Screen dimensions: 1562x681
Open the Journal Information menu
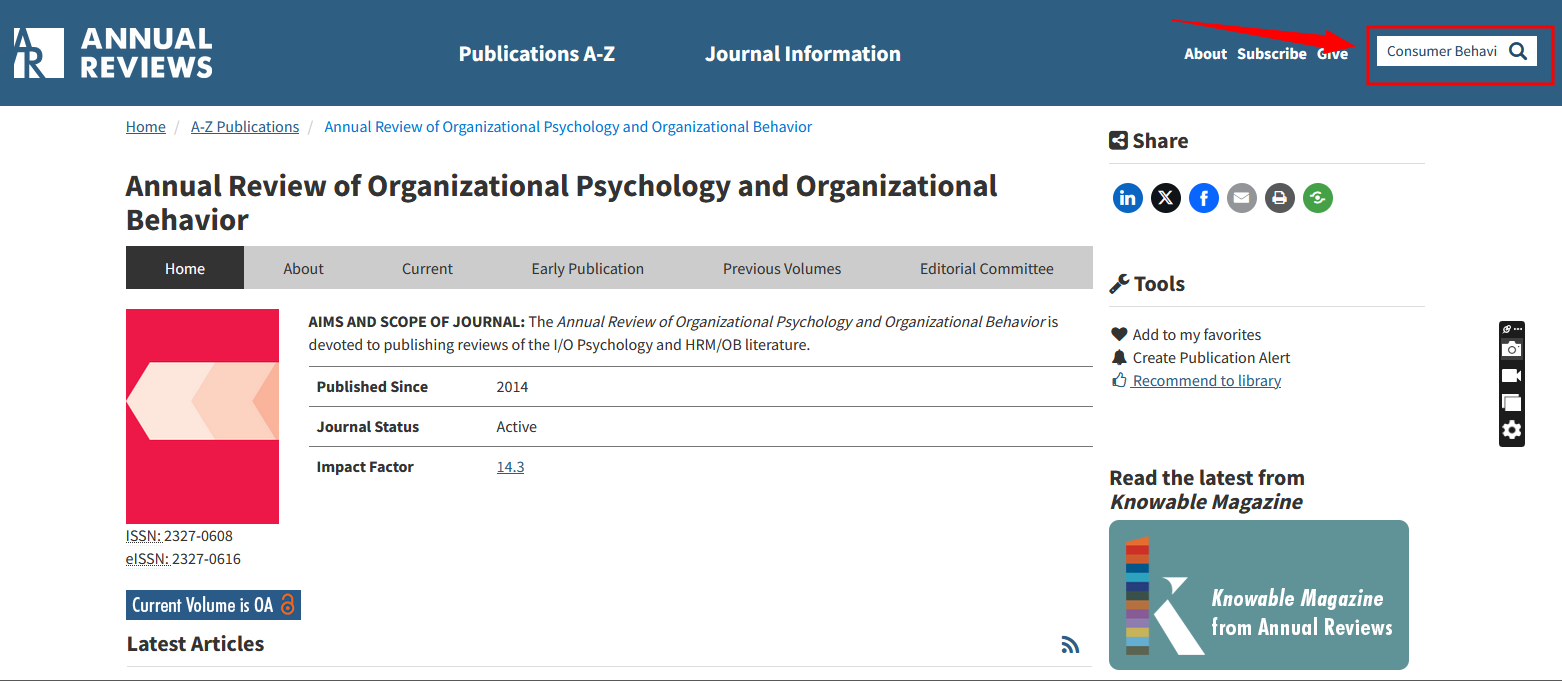click(x=802, y=54)
